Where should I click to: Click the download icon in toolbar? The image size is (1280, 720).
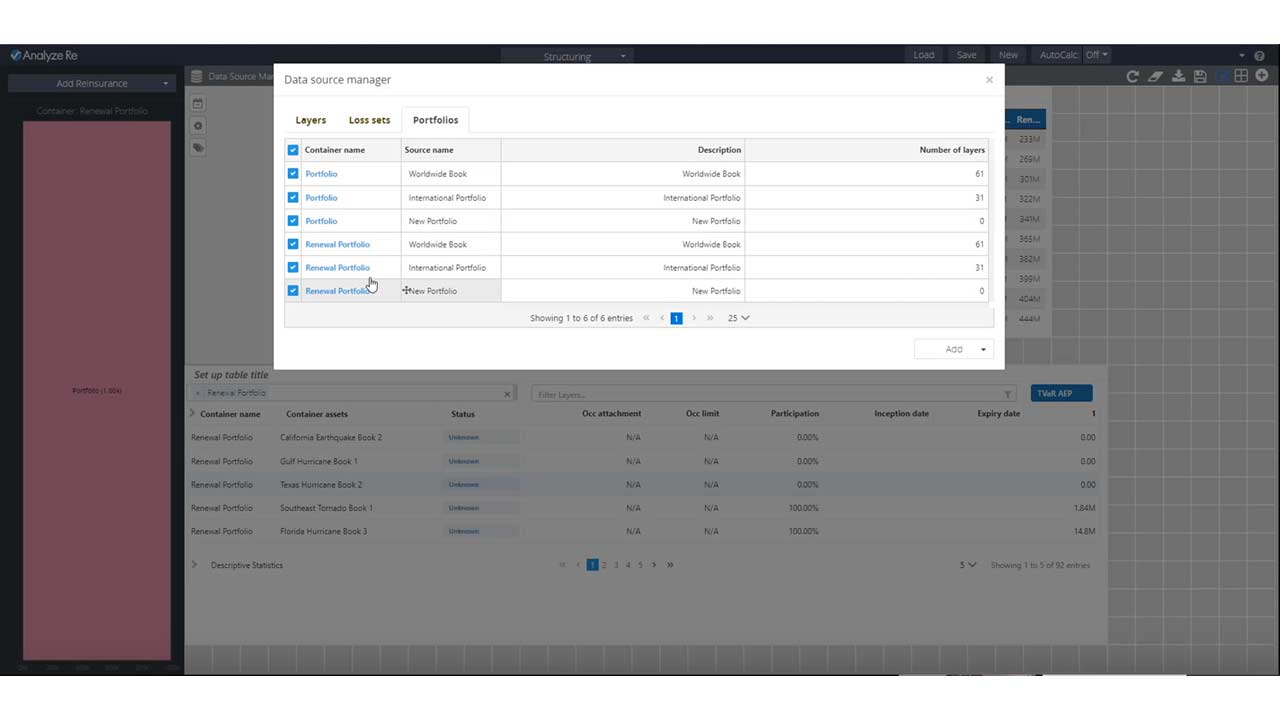1178,77
